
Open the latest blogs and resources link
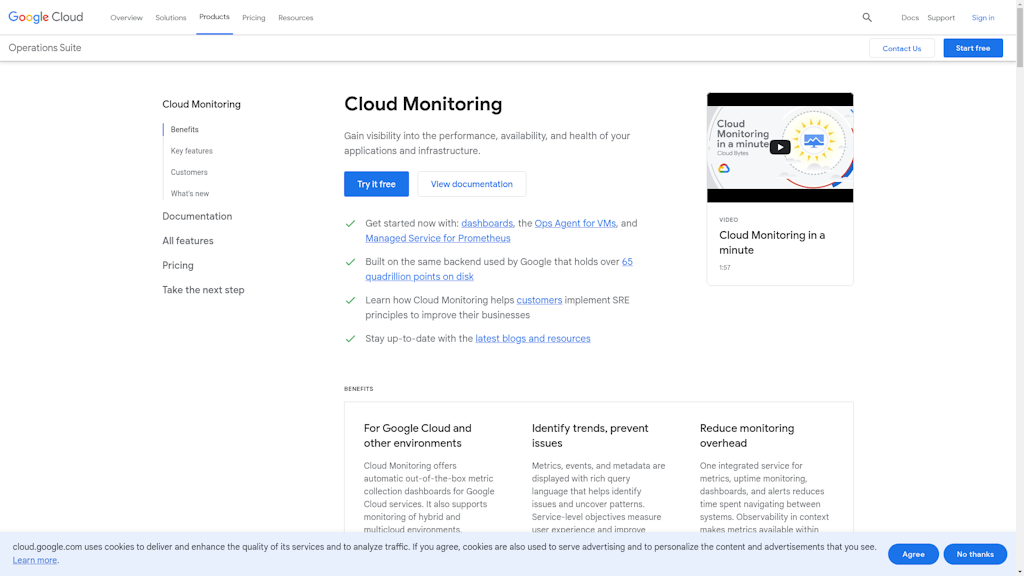[x=533, y=338]
